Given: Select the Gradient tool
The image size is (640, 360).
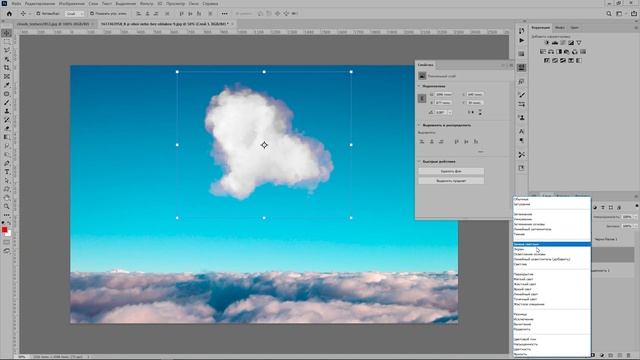Looking at the screenshot, I should (7, 137).
